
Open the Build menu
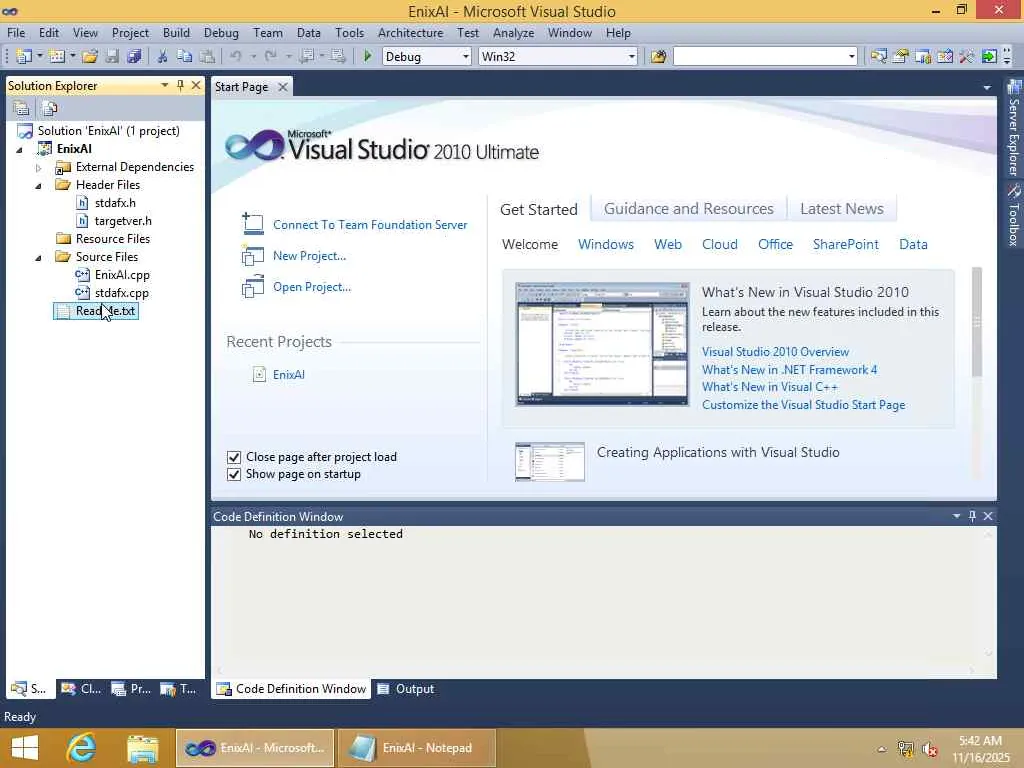[176, 33]
